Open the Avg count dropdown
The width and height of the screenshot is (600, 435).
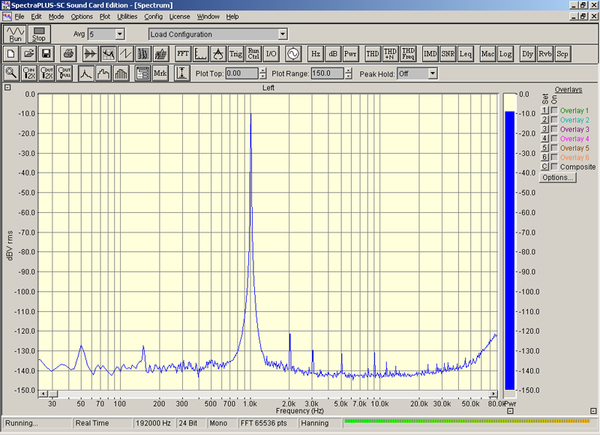pos(120,34)
